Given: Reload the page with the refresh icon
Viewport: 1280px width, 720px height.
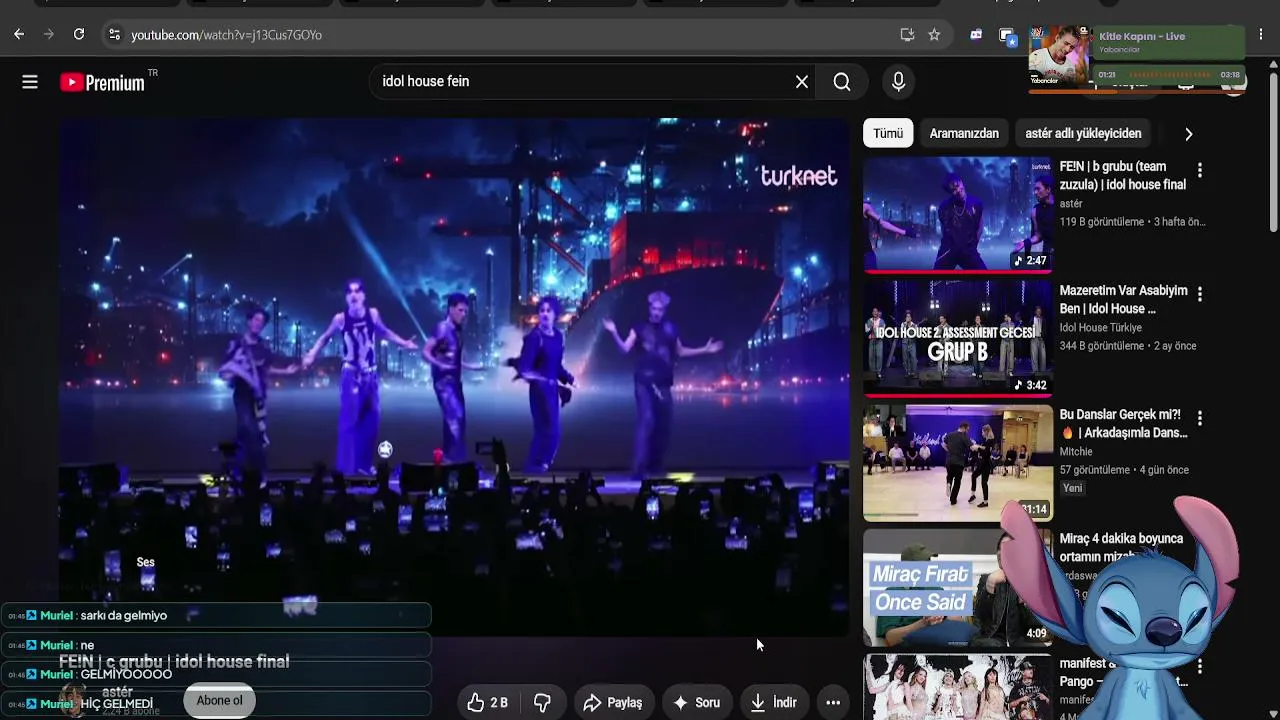Looking at the screenshot, I should click(x=79, y=35).
